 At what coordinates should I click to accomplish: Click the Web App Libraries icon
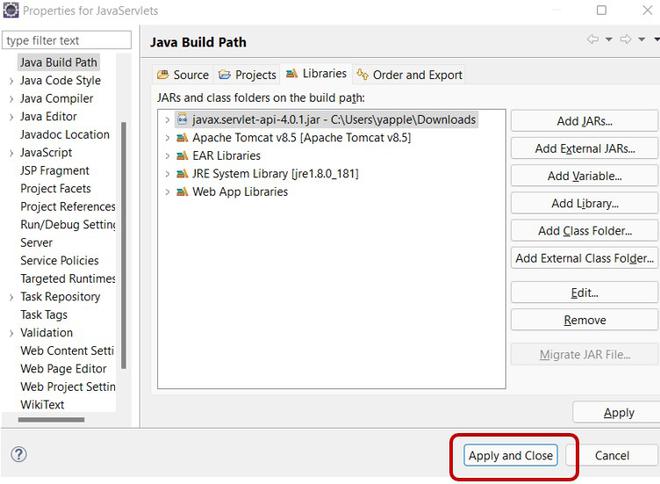click(x=183, y=191)
